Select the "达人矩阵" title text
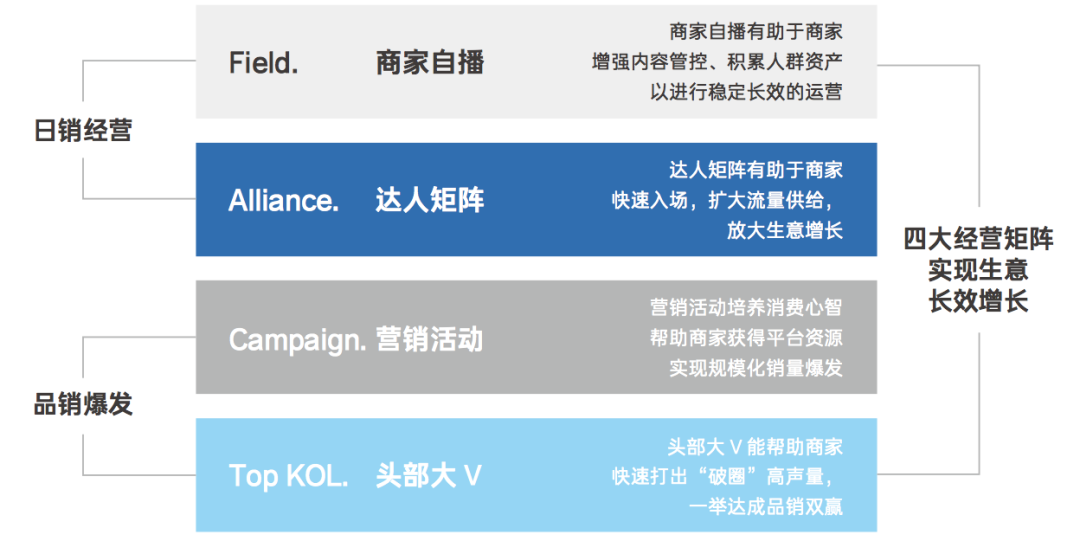 430,200
